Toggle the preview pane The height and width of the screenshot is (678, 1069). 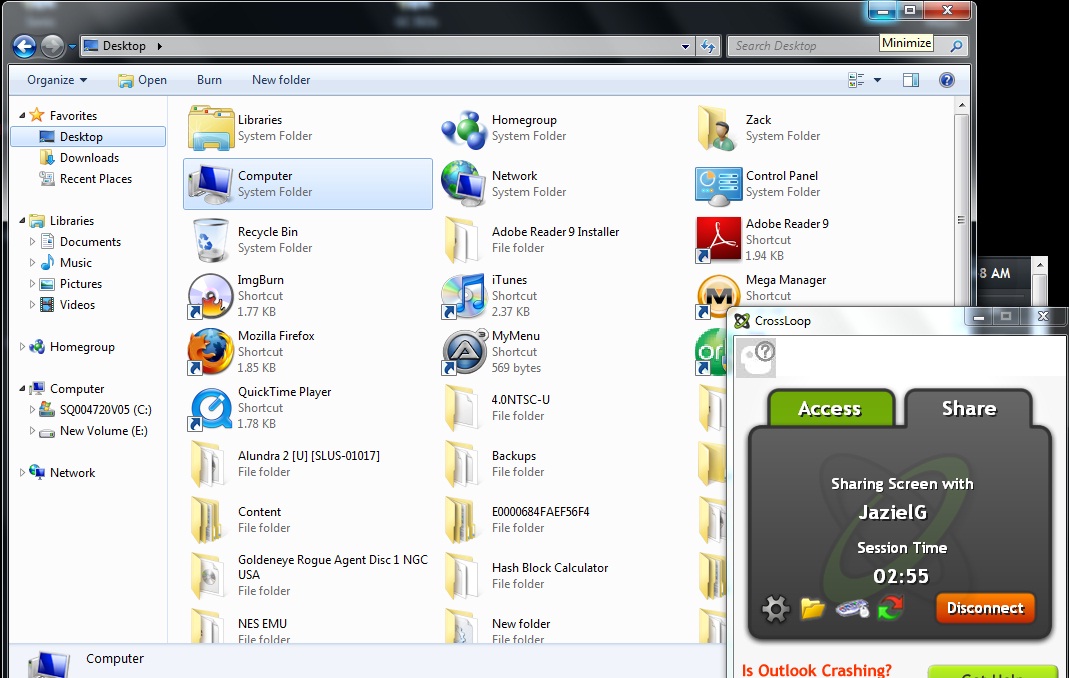pos(911,80)
